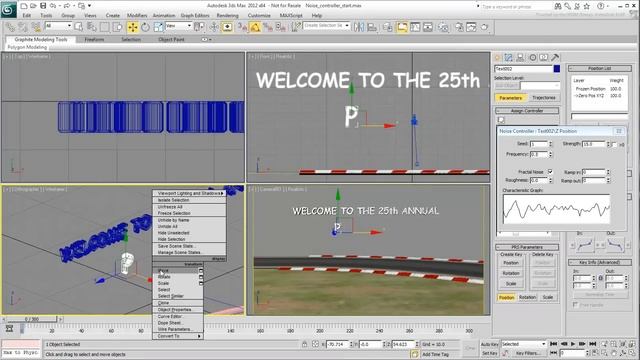Image resolution: width=640 pixels, height=360 pixels.
Task: Click the Strength value field in Noise Controller
Action: (594, 144)
